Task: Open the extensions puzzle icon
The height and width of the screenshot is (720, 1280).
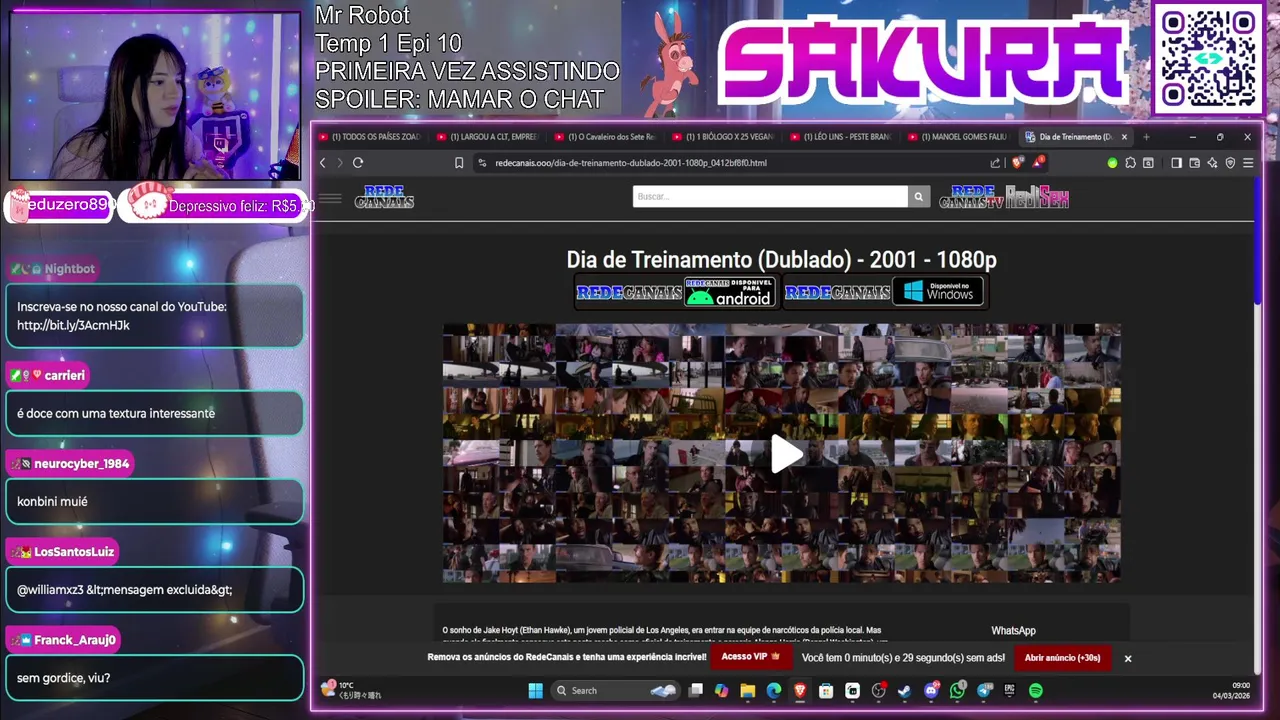Action: point(1130,163)
